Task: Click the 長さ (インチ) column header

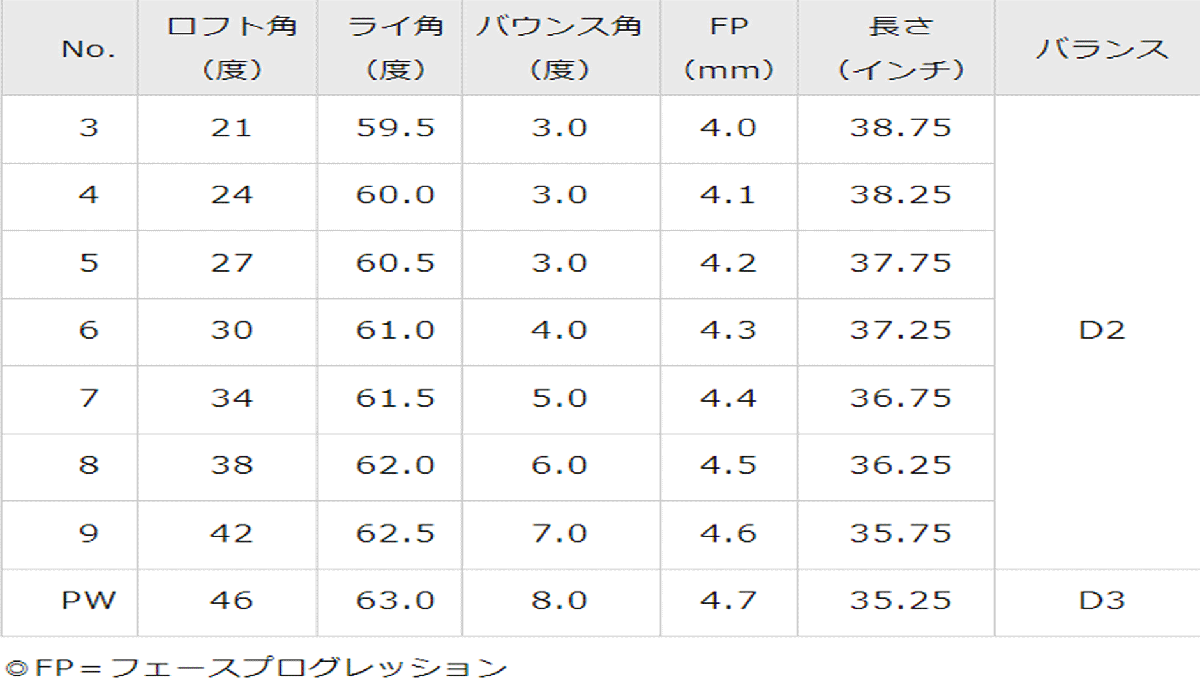Action: (901, 48)
